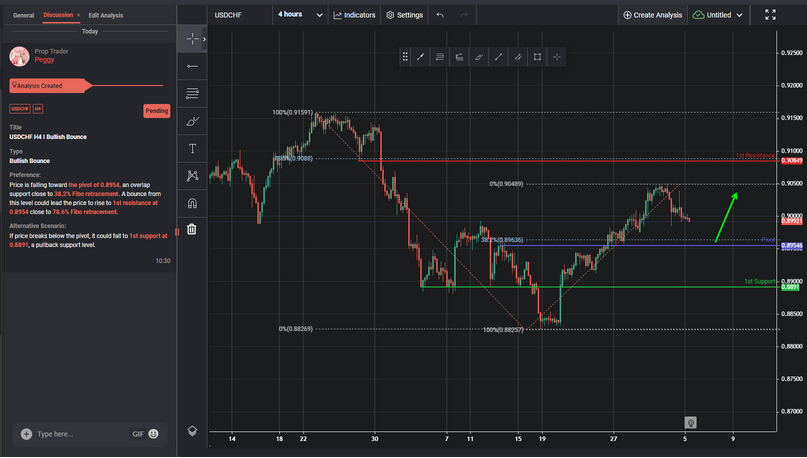Viewport: 807px width, 458px height.
Task: Grab the floating drawing toolbar drag handle
Action: point(405,57)
